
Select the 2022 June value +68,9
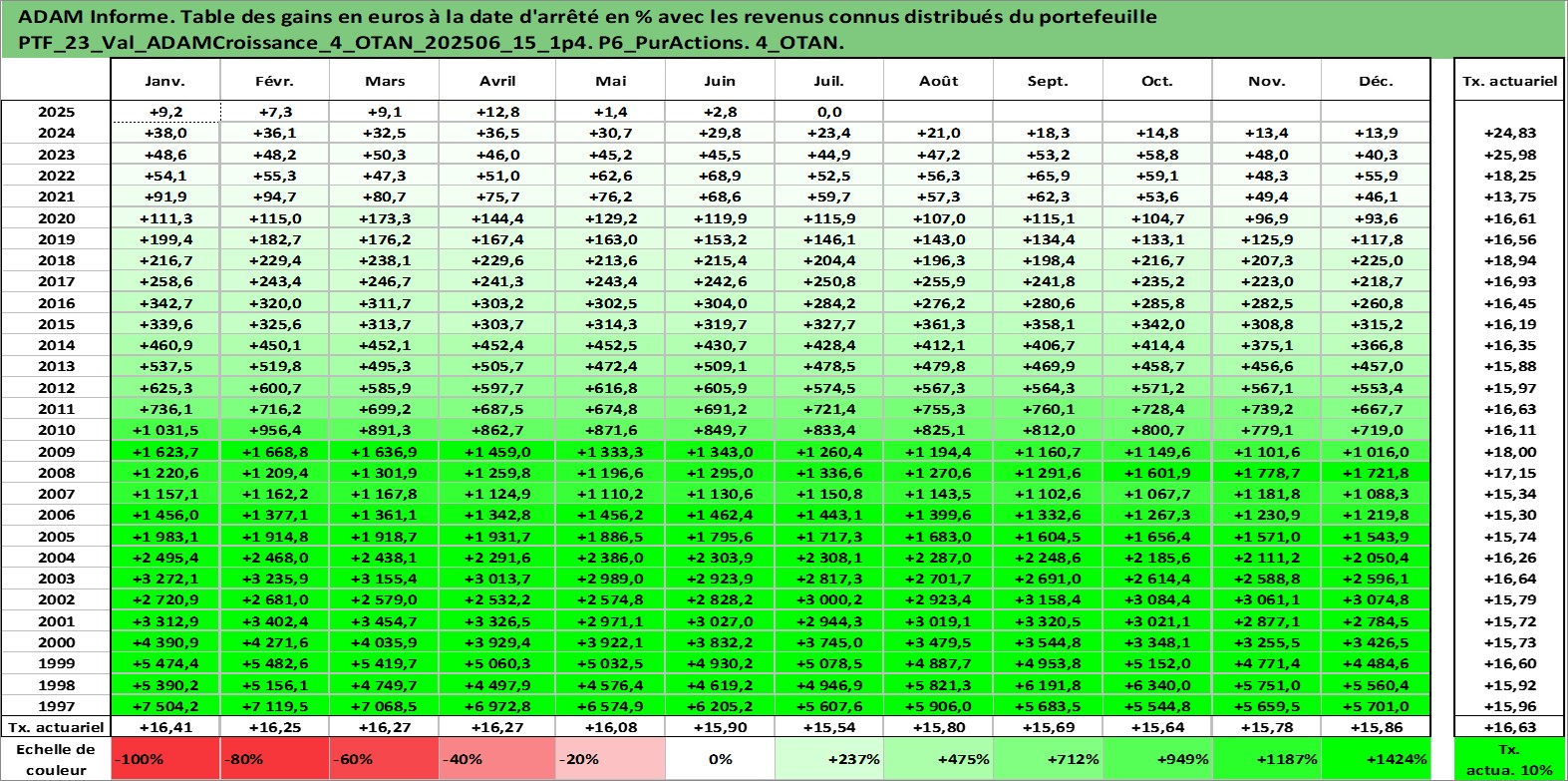(720, 176)
